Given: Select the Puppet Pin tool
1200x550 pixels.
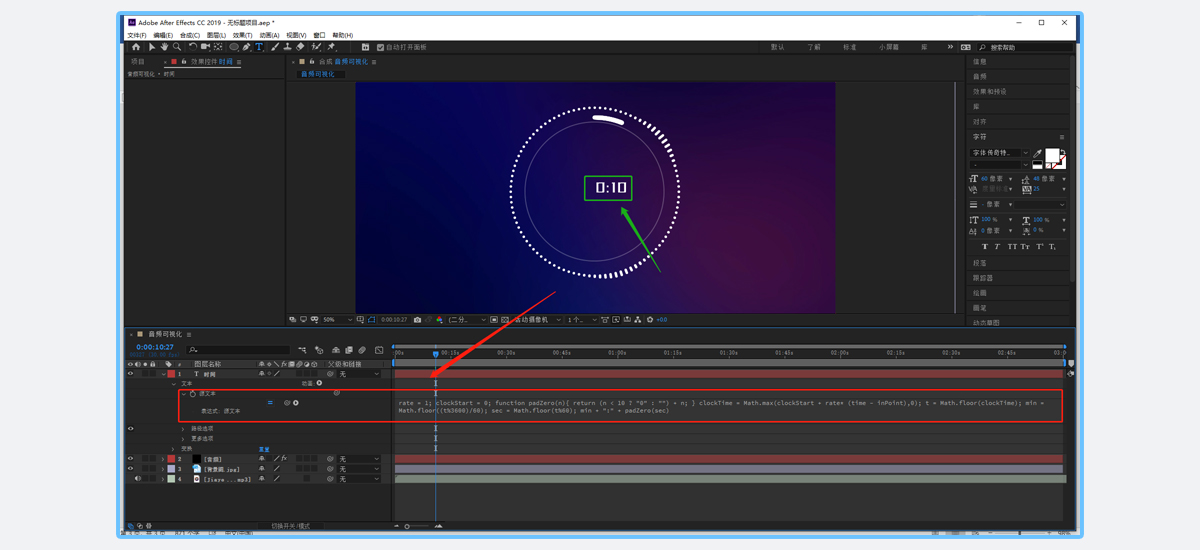Looking at the screenshot, I should [x=331, y=47].
